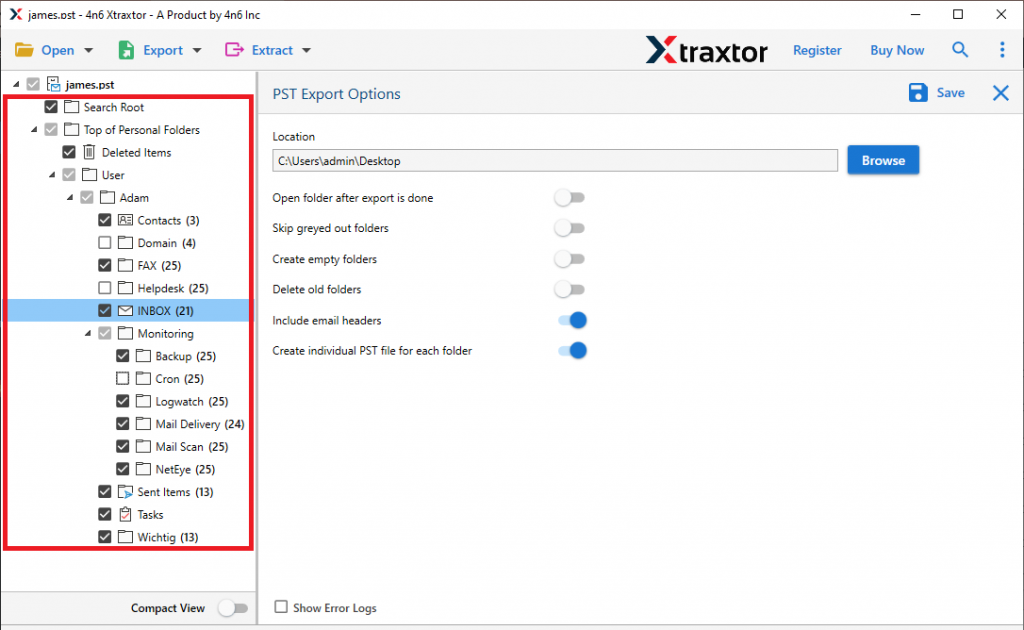This screenshot has width=1024, height=630.
Task: Switch on Compact View slider
Action: point(234,607)
